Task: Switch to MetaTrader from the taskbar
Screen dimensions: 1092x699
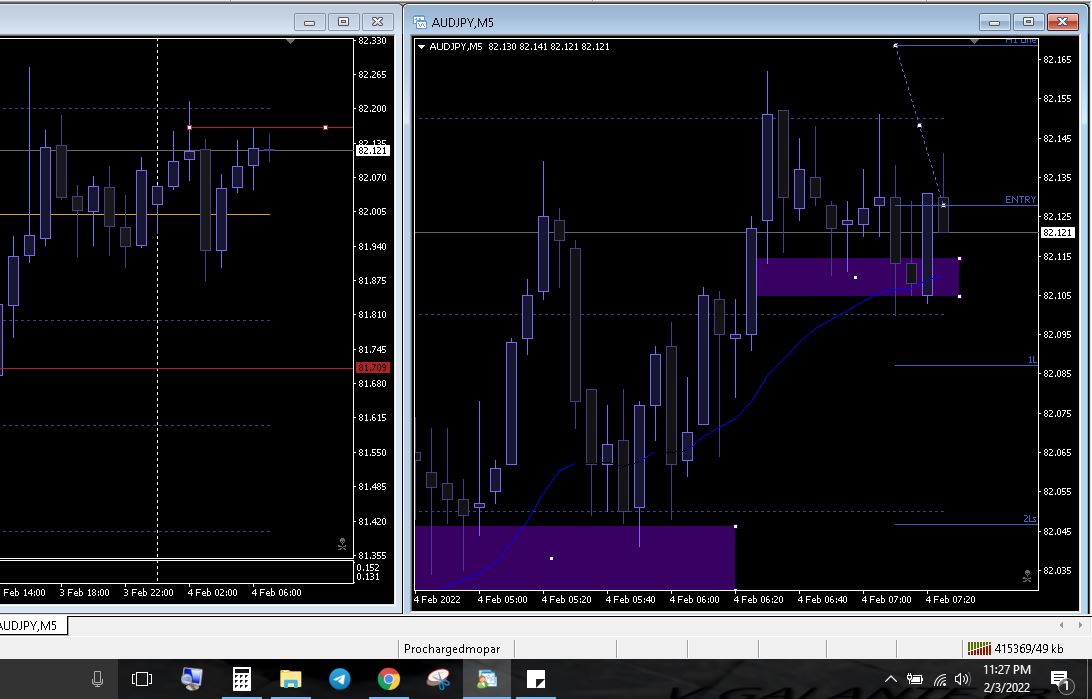Action: click(x=487, y=680)
